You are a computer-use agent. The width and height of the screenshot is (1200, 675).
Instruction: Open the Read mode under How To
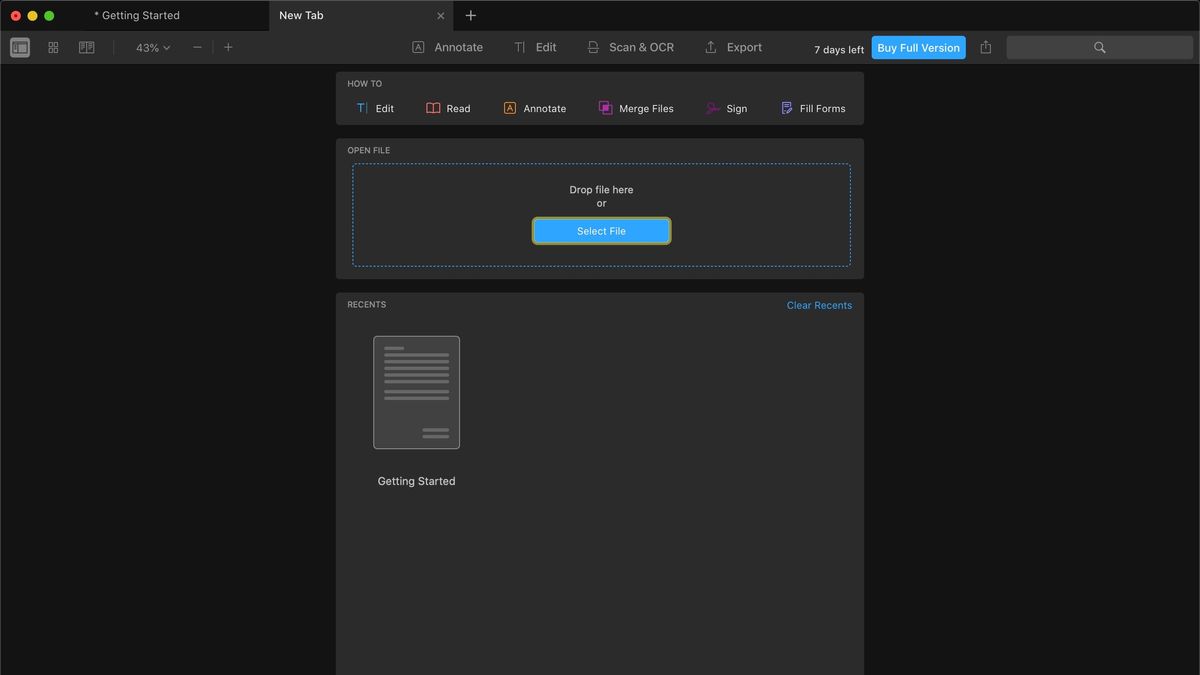(448, 108)
